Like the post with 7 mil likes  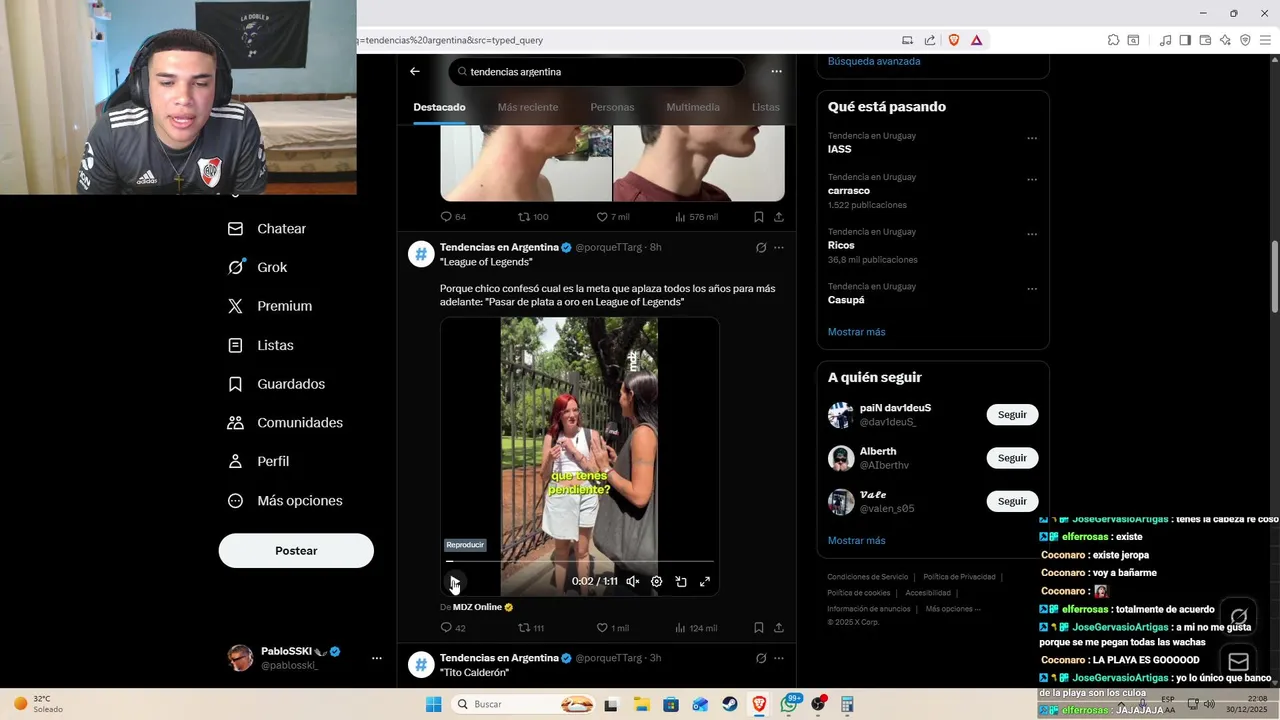(613, 217)
